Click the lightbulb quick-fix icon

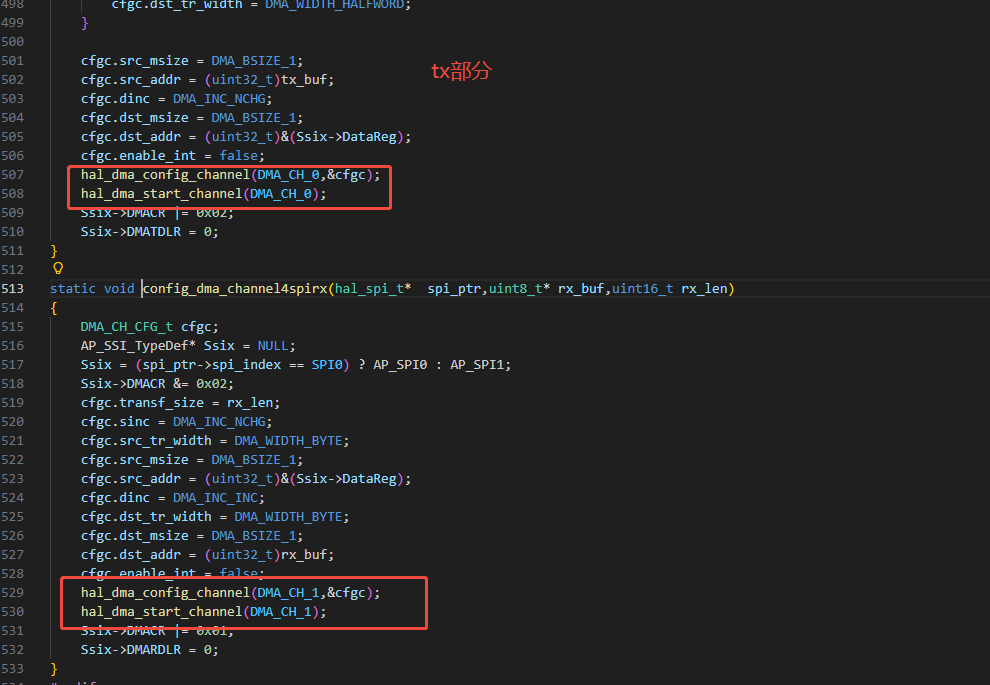pos(58,269)
